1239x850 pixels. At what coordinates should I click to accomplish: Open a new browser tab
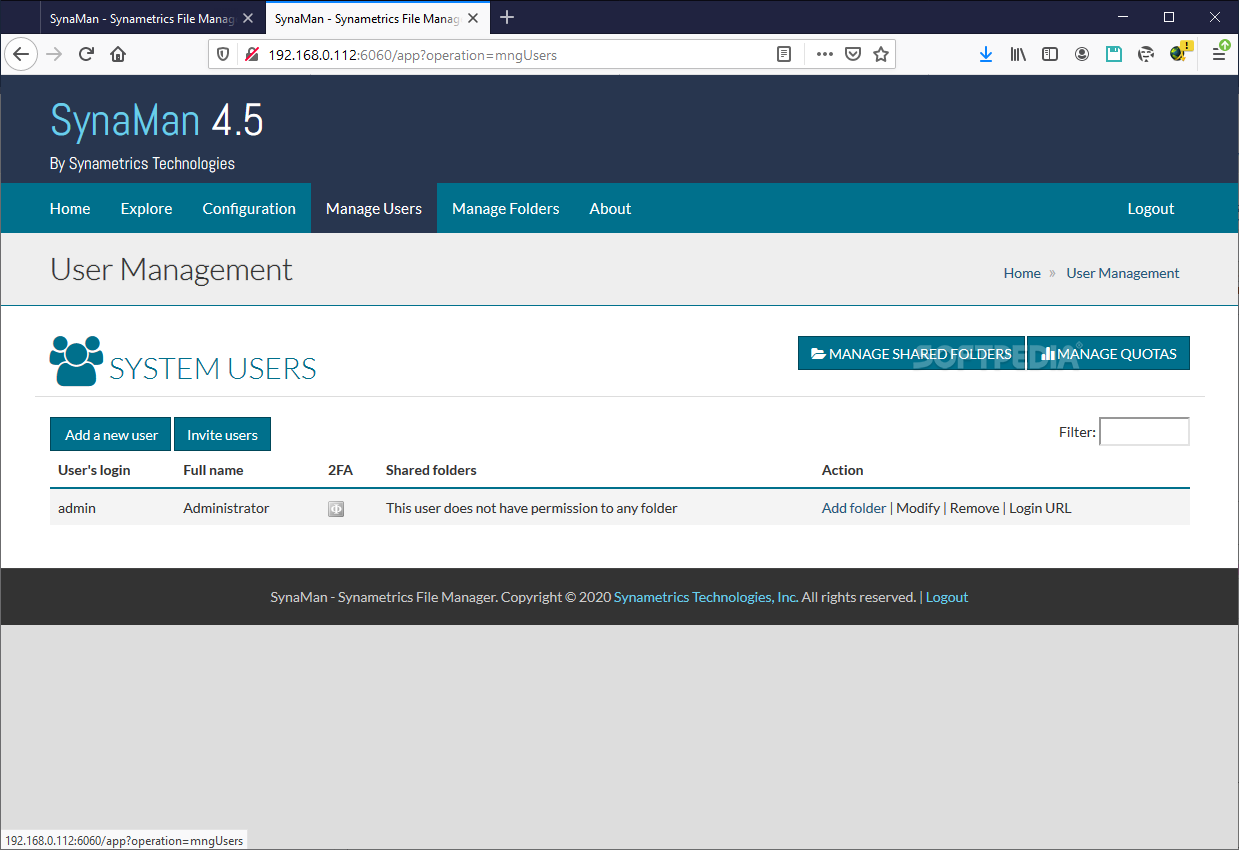[507, 17]
